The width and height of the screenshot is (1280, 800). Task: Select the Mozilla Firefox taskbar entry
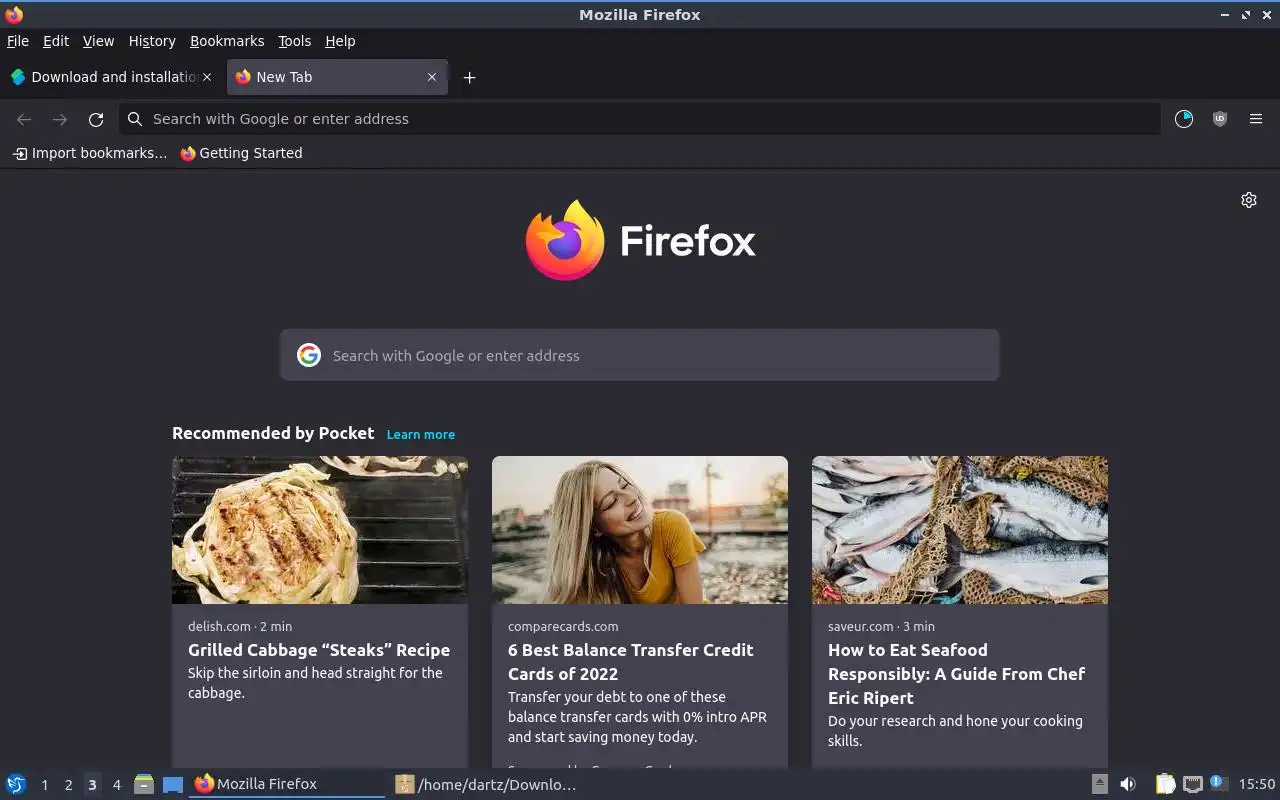287,784
